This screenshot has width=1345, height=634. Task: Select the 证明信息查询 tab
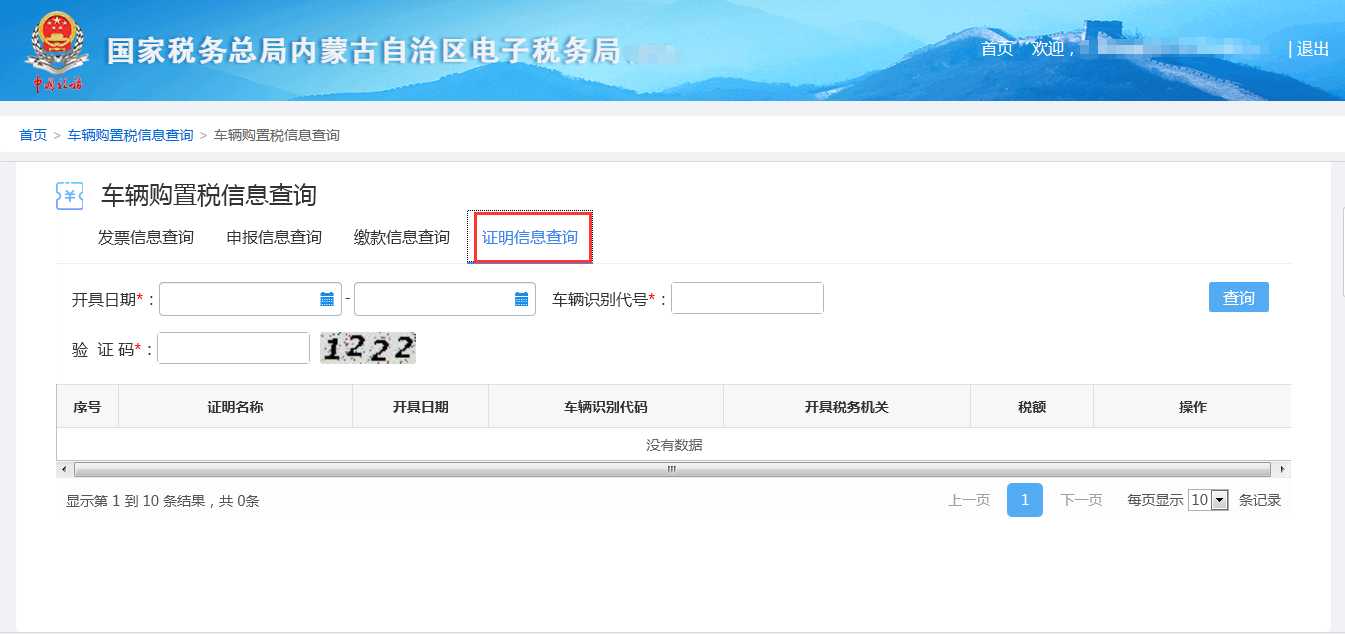(x=530, y=238)
